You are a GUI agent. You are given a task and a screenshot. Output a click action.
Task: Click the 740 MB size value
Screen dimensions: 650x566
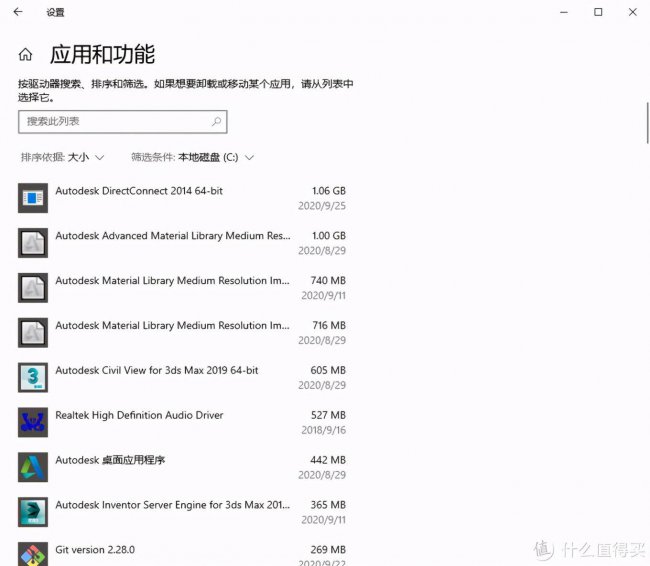pyautogui.click(x=328, y=280)
